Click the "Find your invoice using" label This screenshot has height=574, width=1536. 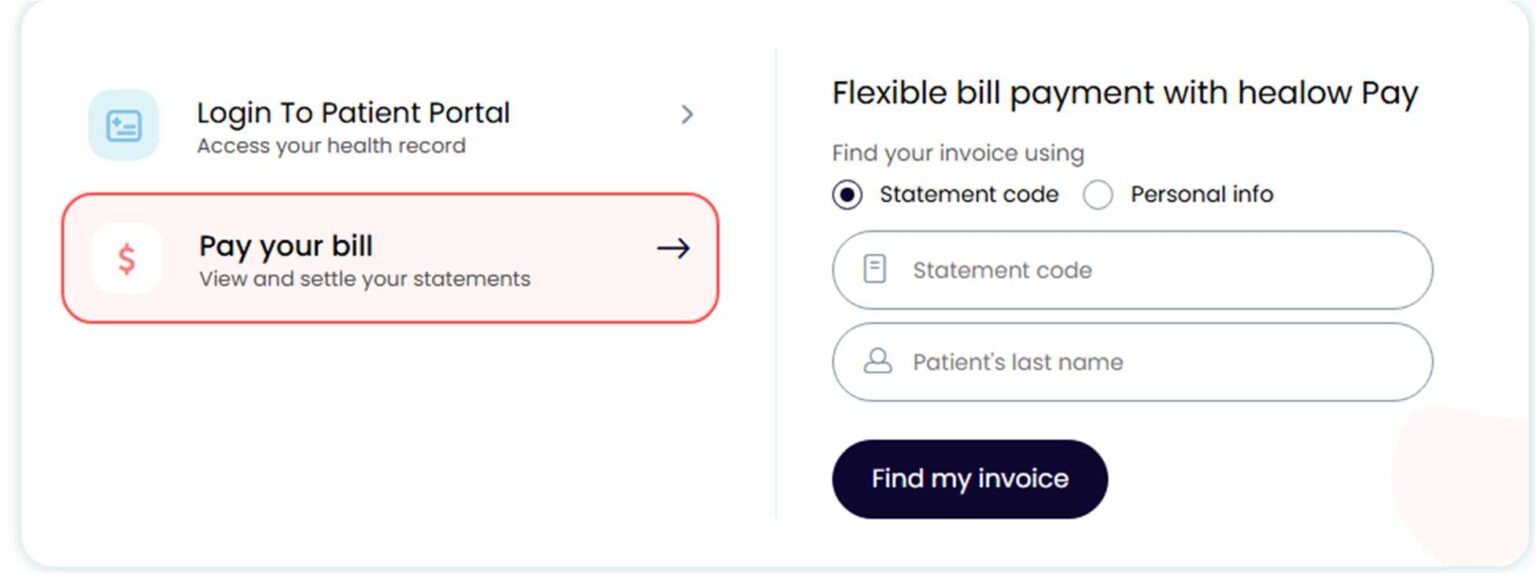coord(957,153)
